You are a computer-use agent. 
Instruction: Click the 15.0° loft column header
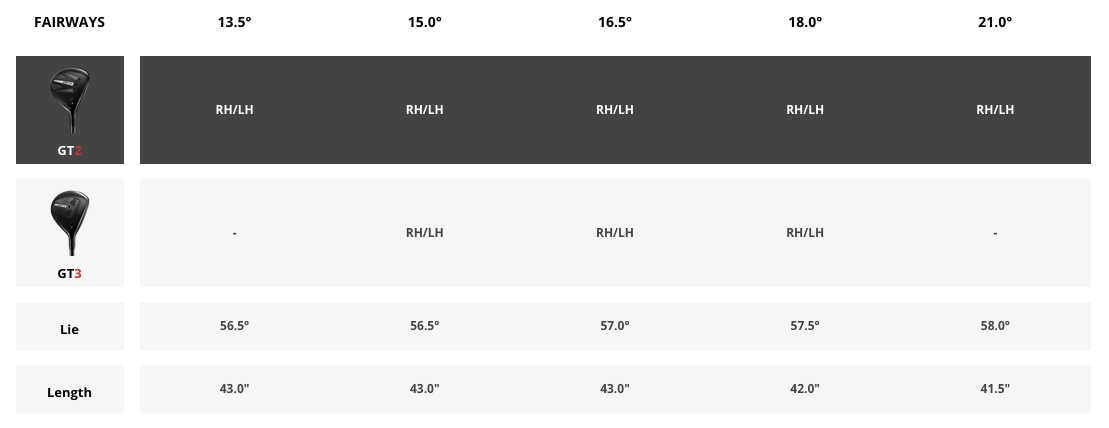point(424,22)
